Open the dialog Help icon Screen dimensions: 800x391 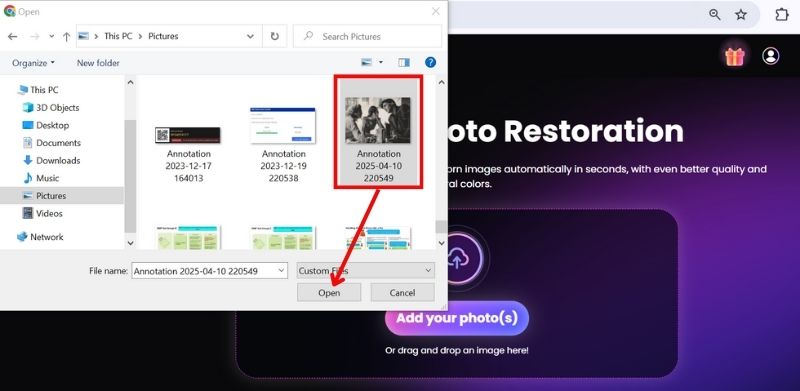(431, 62)
